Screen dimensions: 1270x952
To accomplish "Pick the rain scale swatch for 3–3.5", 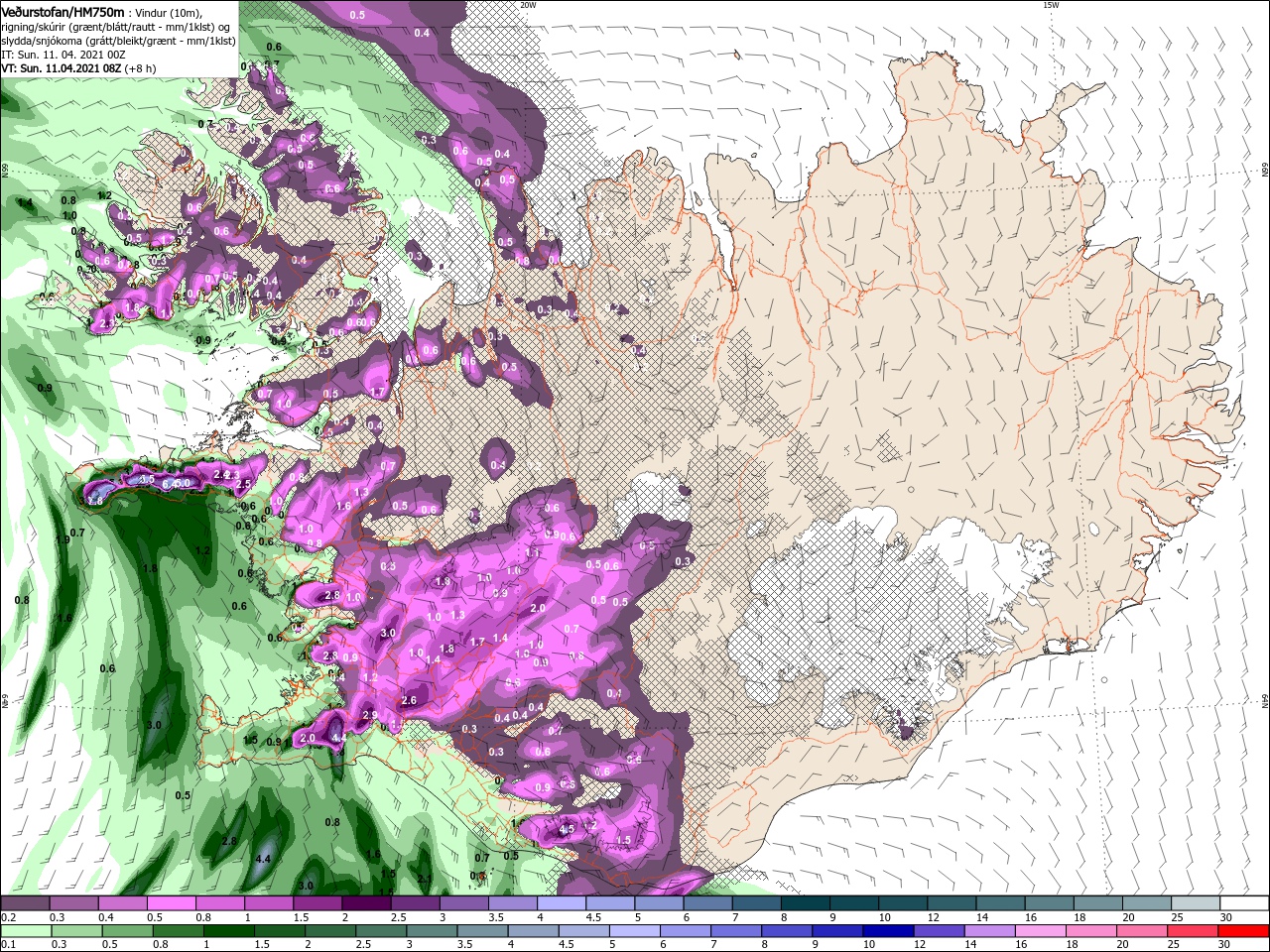I will (432, 931).
